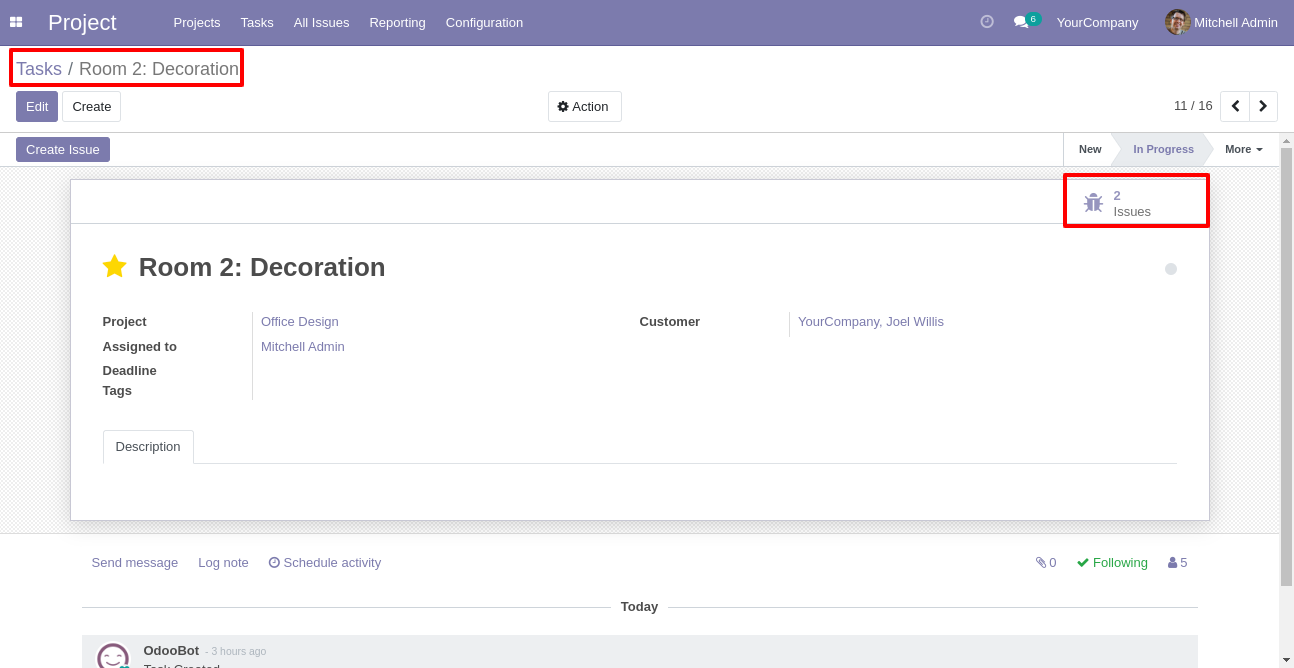Click the Tags field label
This screenshot has height=668, width=1294.
tap(117, 390)
